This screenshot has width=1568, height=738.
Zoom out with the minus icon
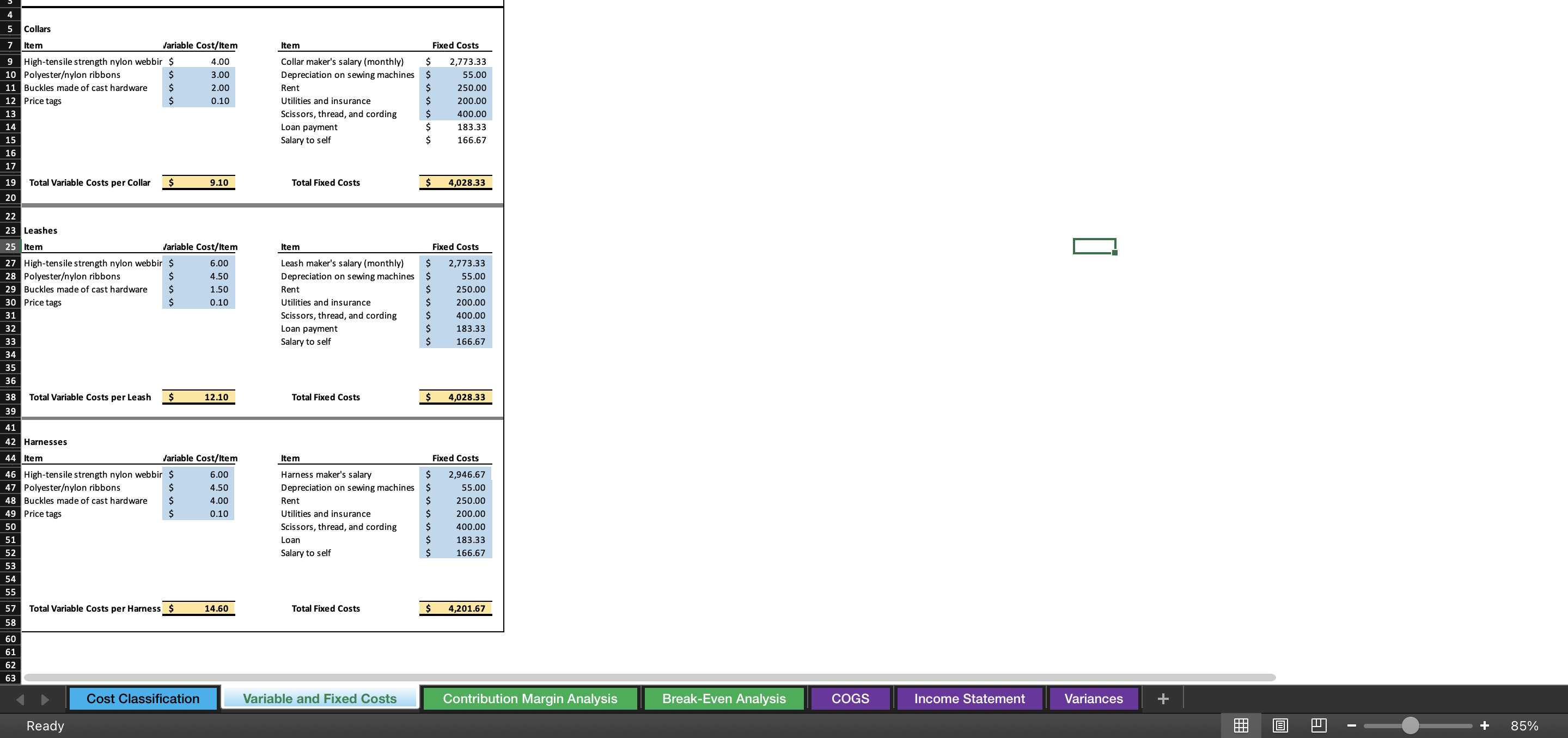1351,725
